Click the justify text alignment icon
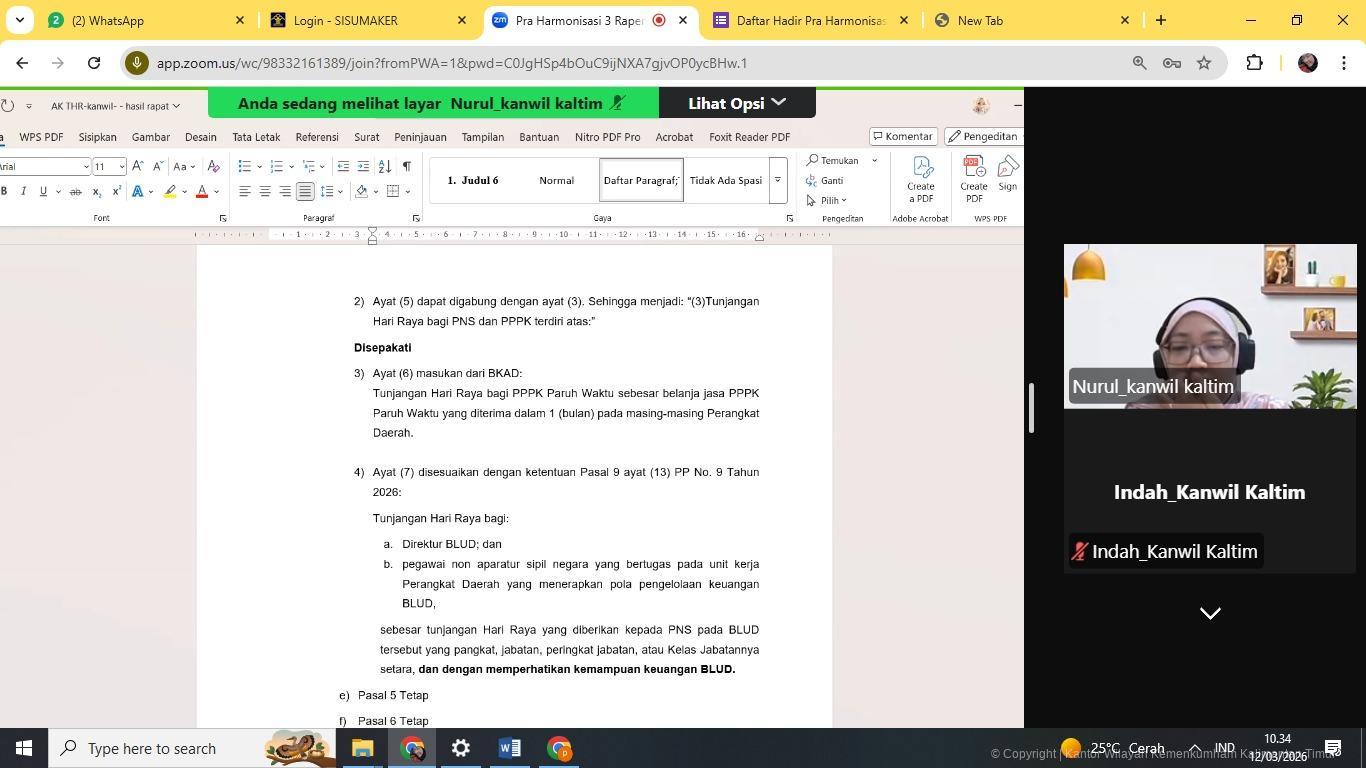 [305, 192]
